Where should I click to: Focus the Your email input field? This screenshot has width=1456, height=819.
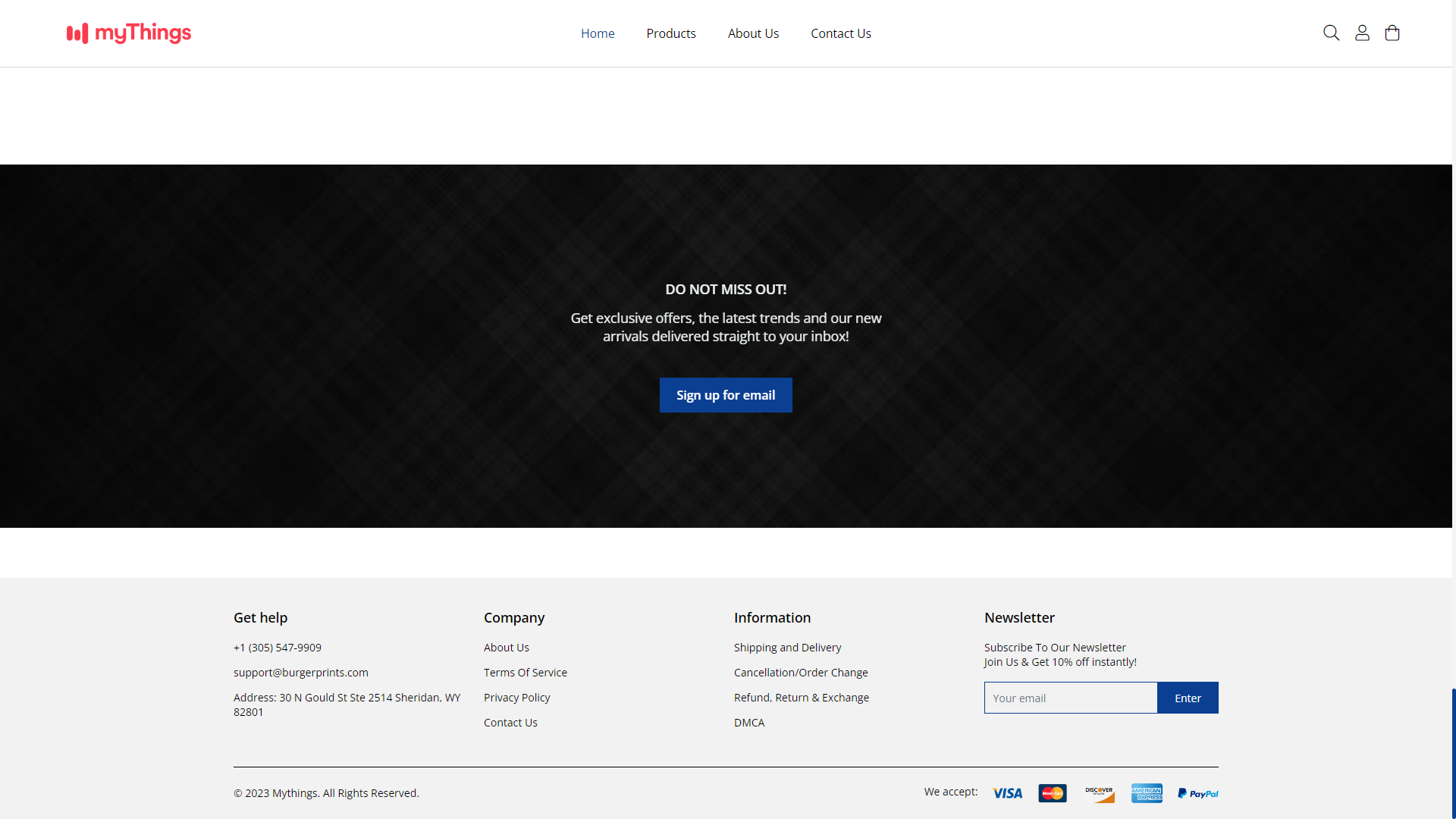click(x=1071, y=698)
